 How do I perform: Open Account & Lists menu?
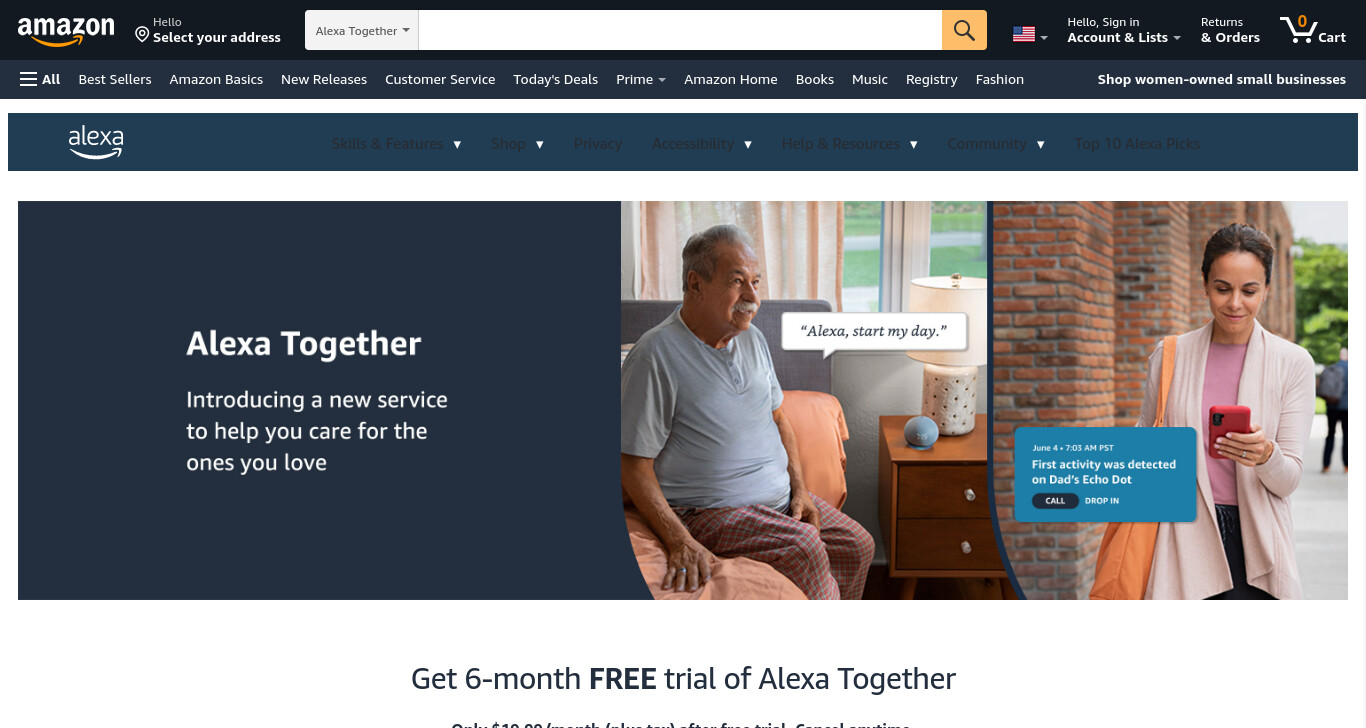point(1124,30)
